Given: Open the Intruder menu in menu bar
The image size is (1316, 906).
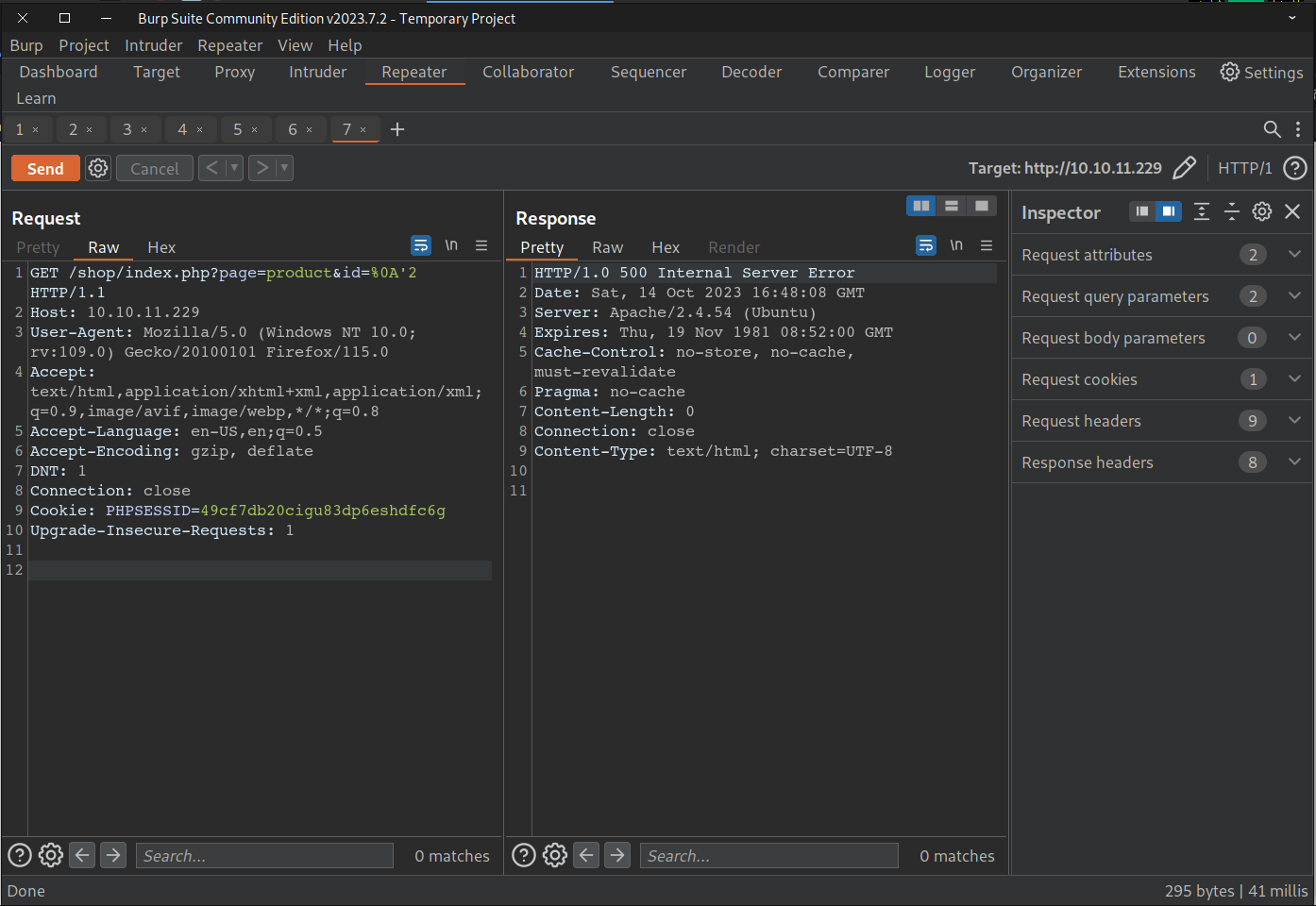Looking at the screenshot, I should [153, 45].
